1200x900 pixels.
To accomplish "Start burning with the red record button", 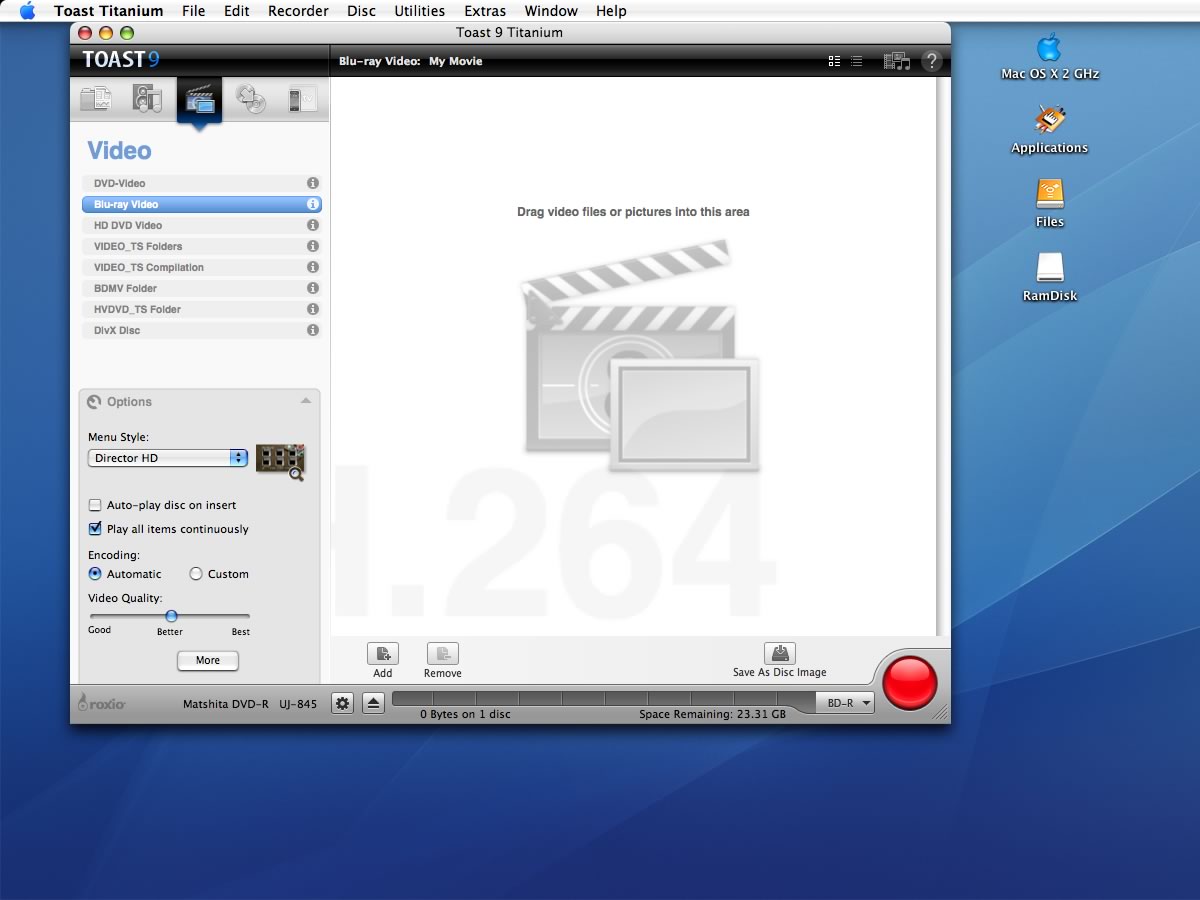I will (909, 684).
